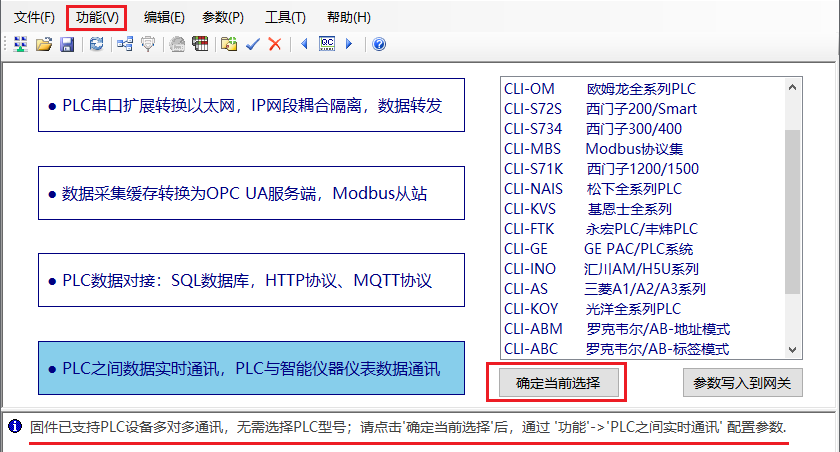Select CLI-ABM 罗克韦尔/AB-地址模式 row
Viewport: 840px width, 452px height.
coord(643,329)
